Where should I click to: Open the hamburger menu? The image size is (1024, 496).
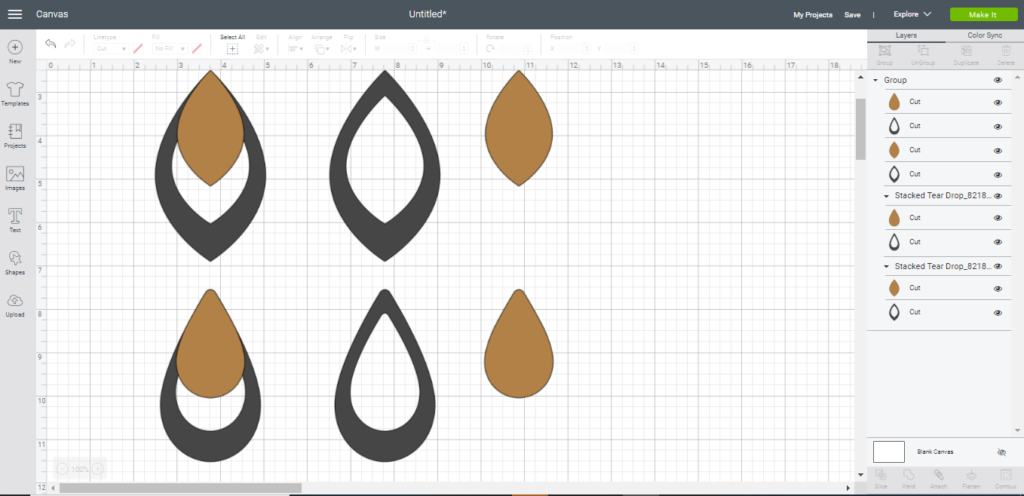click(14, 14)
